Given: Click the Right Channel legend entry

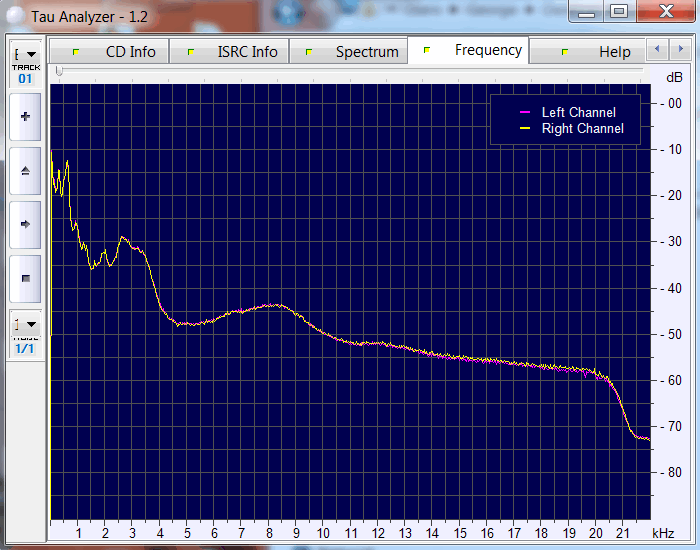Looking at the screenshot, I should 582,129.
